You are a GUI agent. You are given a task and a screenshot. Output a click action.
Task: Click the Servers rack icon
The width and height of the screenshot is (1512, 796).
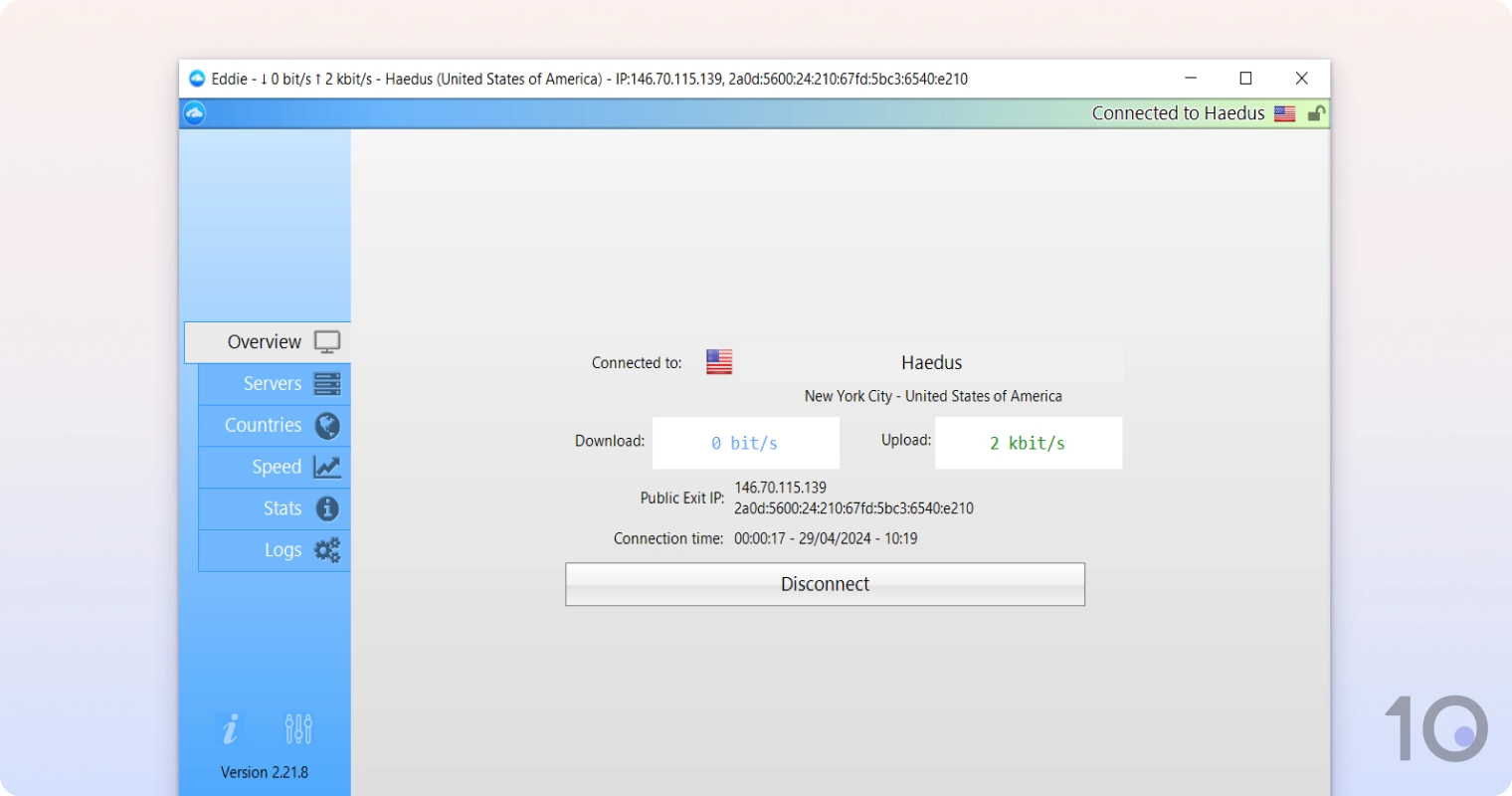pos(327,383)
